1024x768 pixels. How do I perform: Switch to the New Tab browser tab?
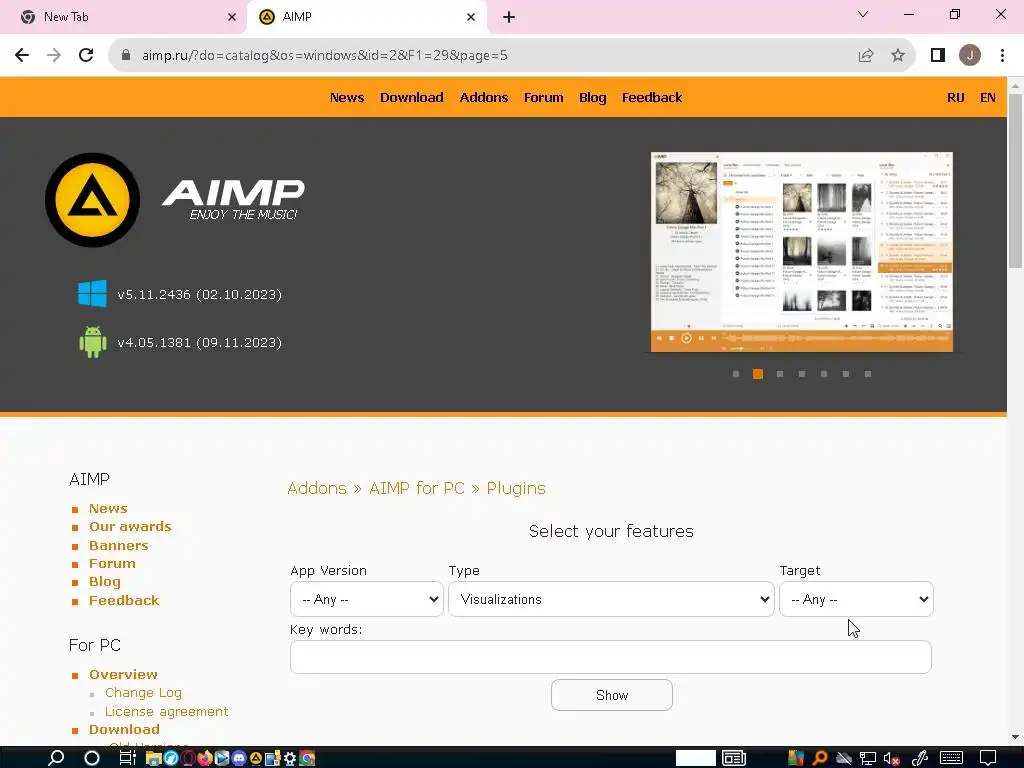[x=124, y=17]
